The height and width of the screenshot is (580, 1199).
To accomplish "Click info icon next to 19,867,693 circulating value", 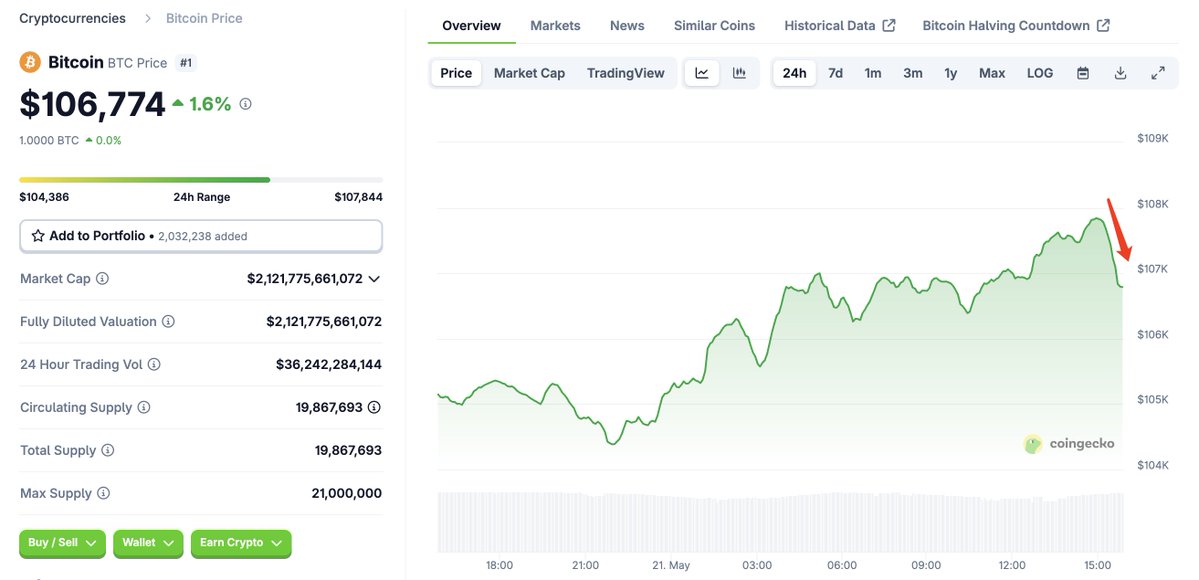I will pos(374,407).
